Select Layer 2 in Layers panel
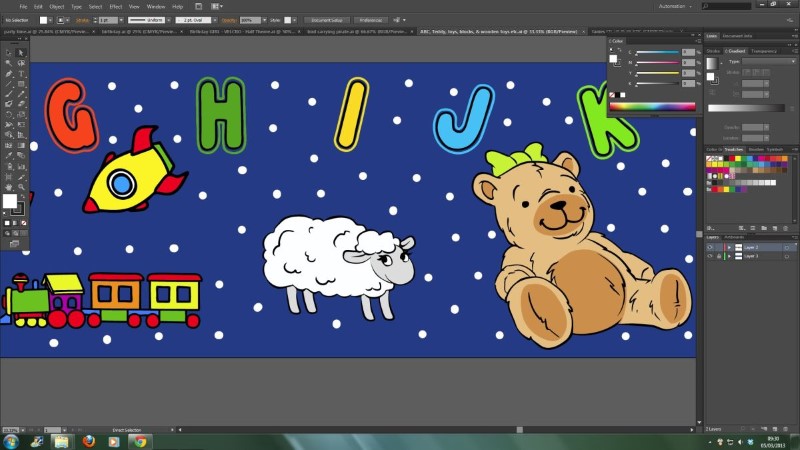Viewport: 800px width, 450px height. coord(750,246)
